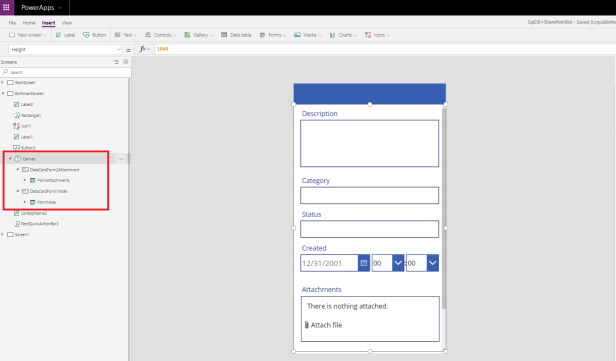
Task: Click the Description field label
Action: point(319,114)
